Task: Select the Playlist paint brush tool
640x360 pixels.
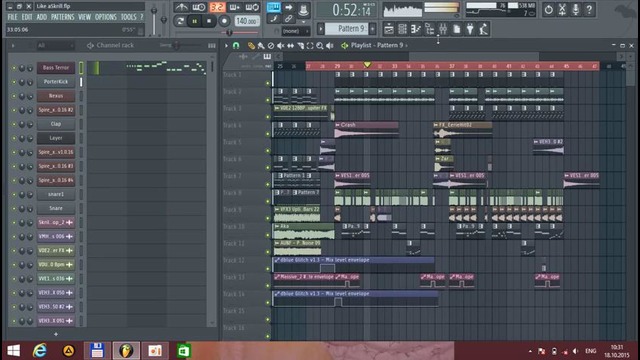Action: coord(261,46)
